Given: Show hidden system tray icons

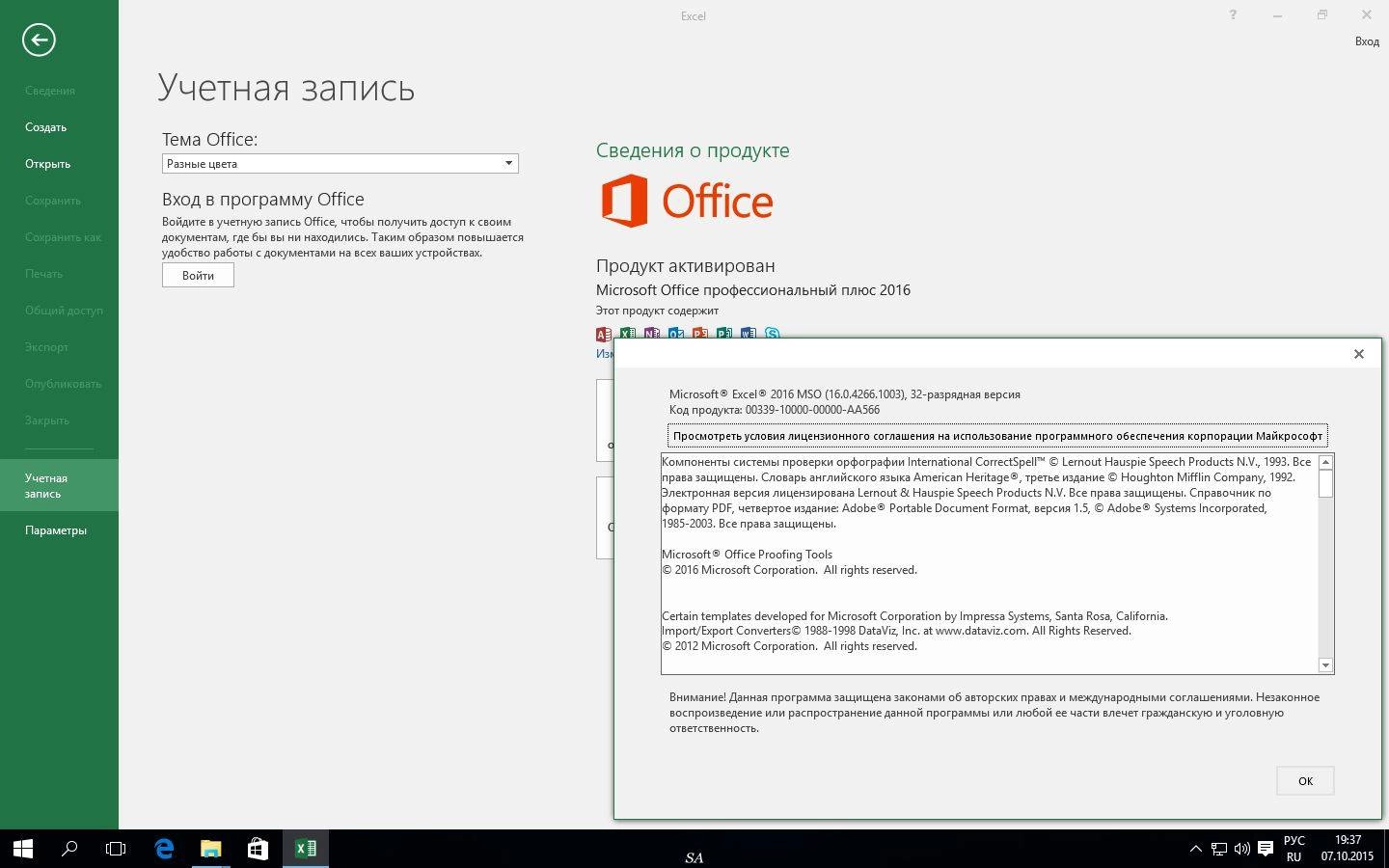Looking at the screenshot, I should coord(1195,849).
